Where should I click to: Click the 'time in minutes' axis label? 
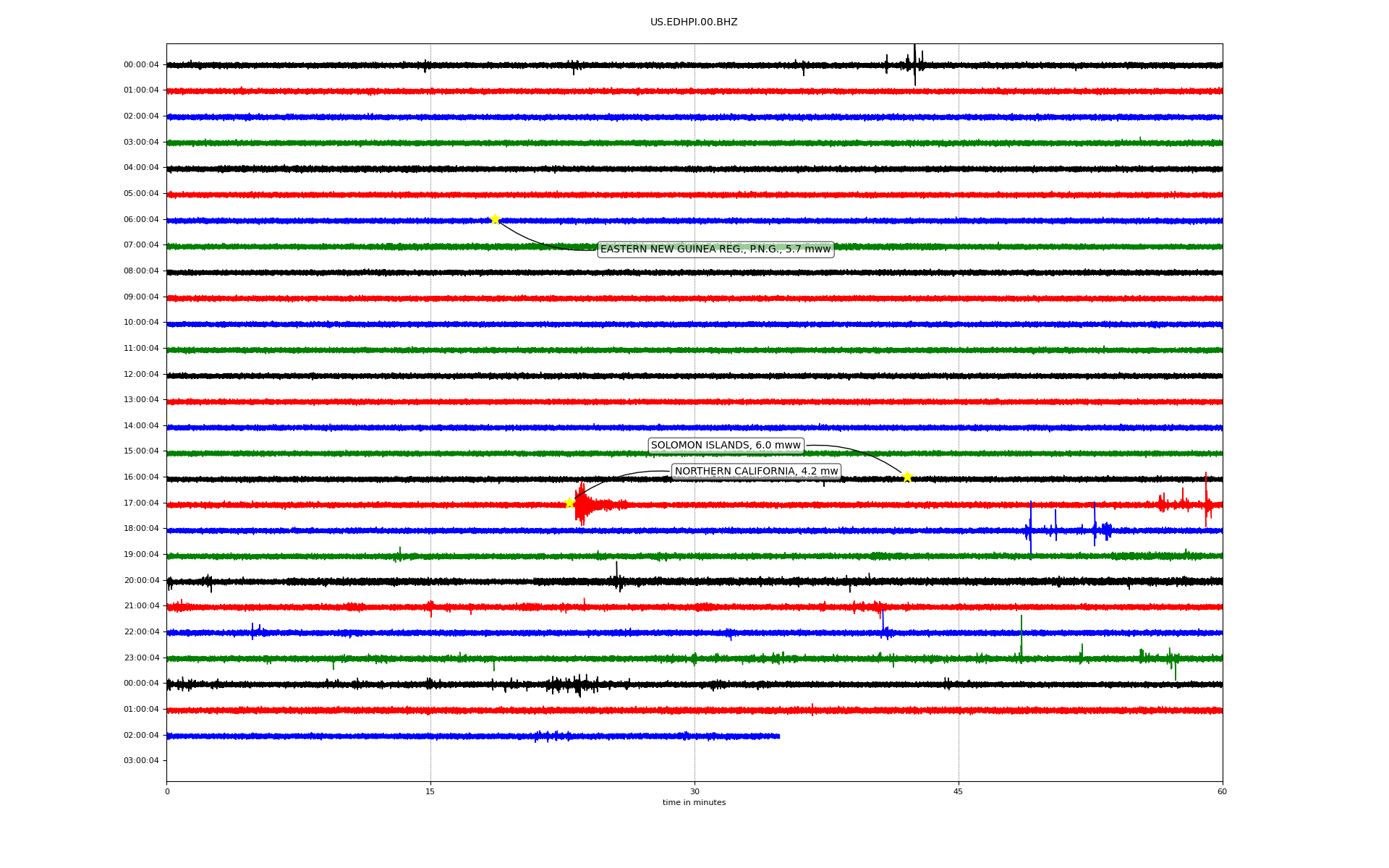point(694,803)
